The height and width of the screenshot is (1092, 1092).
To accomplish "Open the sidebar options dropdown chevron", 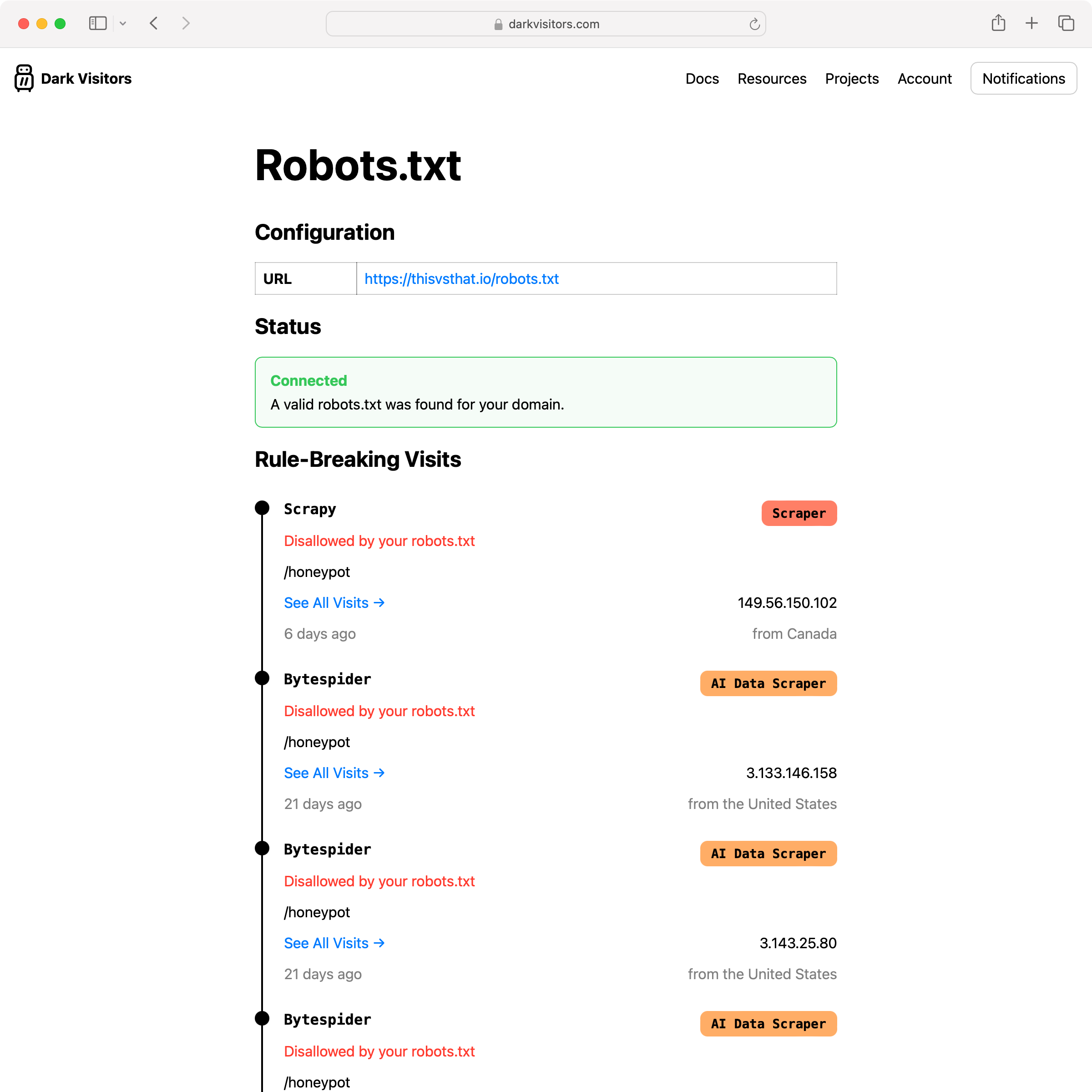I will 123,24.
